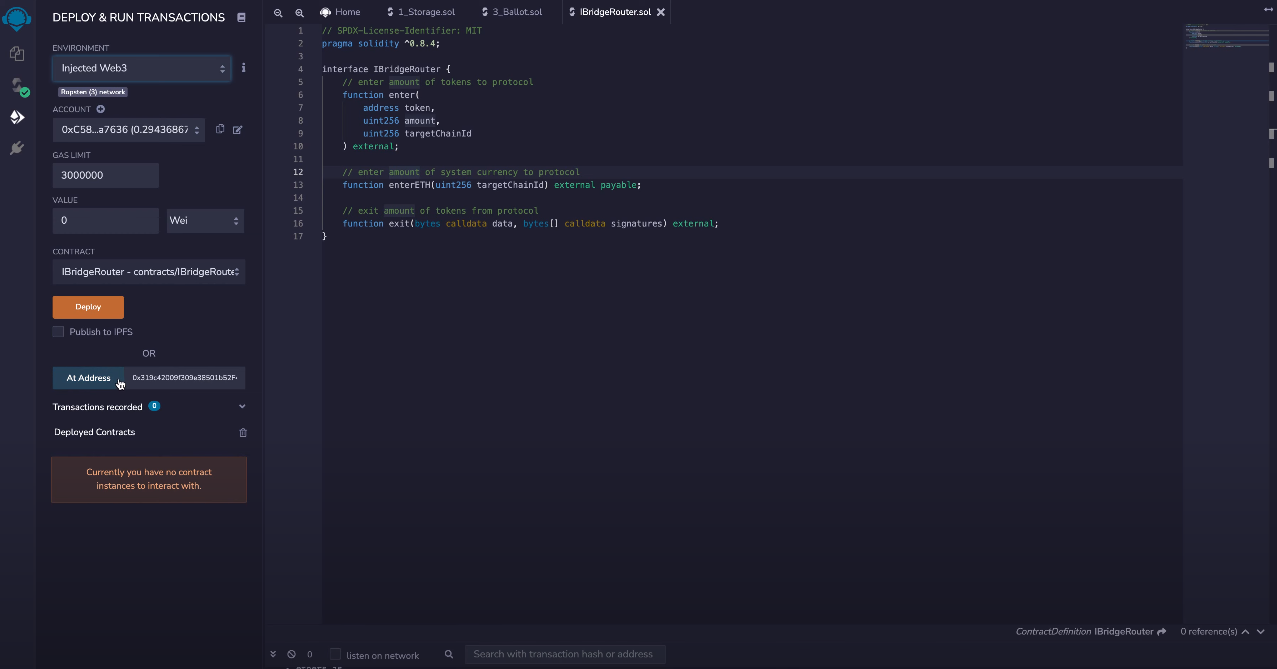Open the File Explorer sidebar icon

point(16,53)
